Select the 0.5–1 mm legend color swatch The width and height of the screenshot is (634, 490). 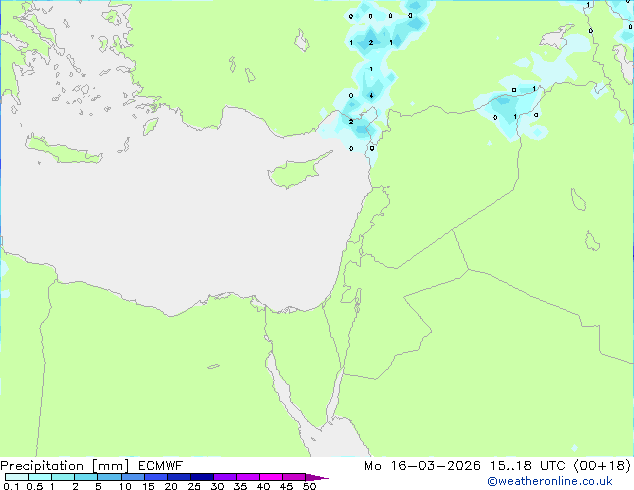40,477
